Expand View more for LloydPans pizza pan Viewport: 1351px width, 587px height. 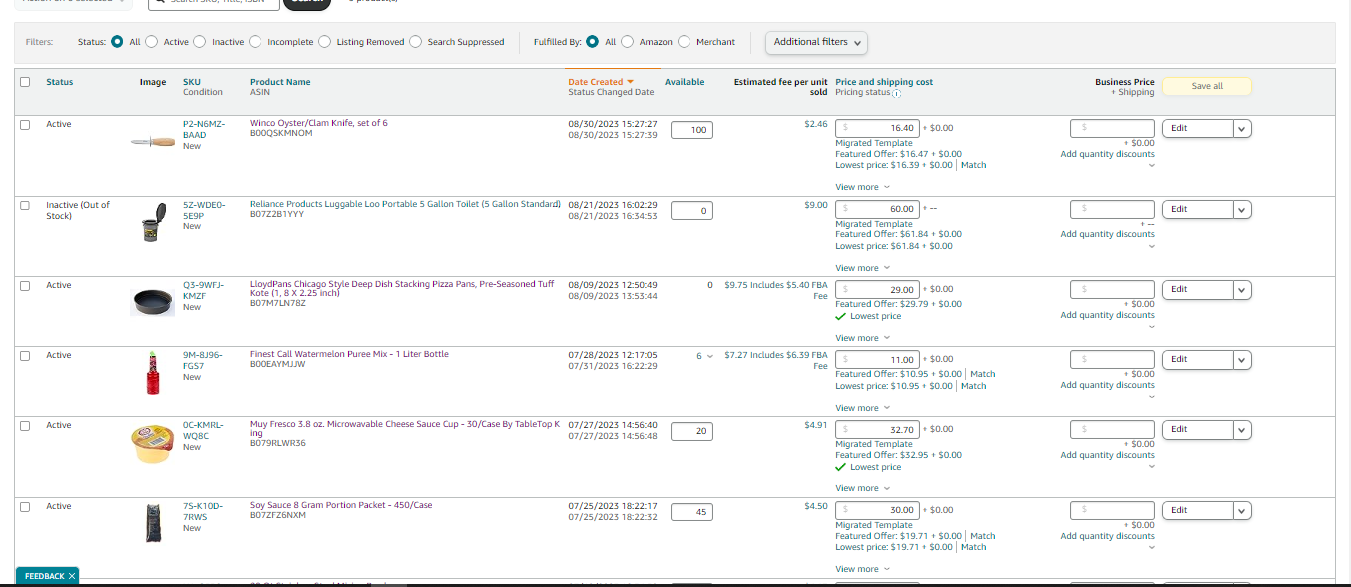[860, 338]
